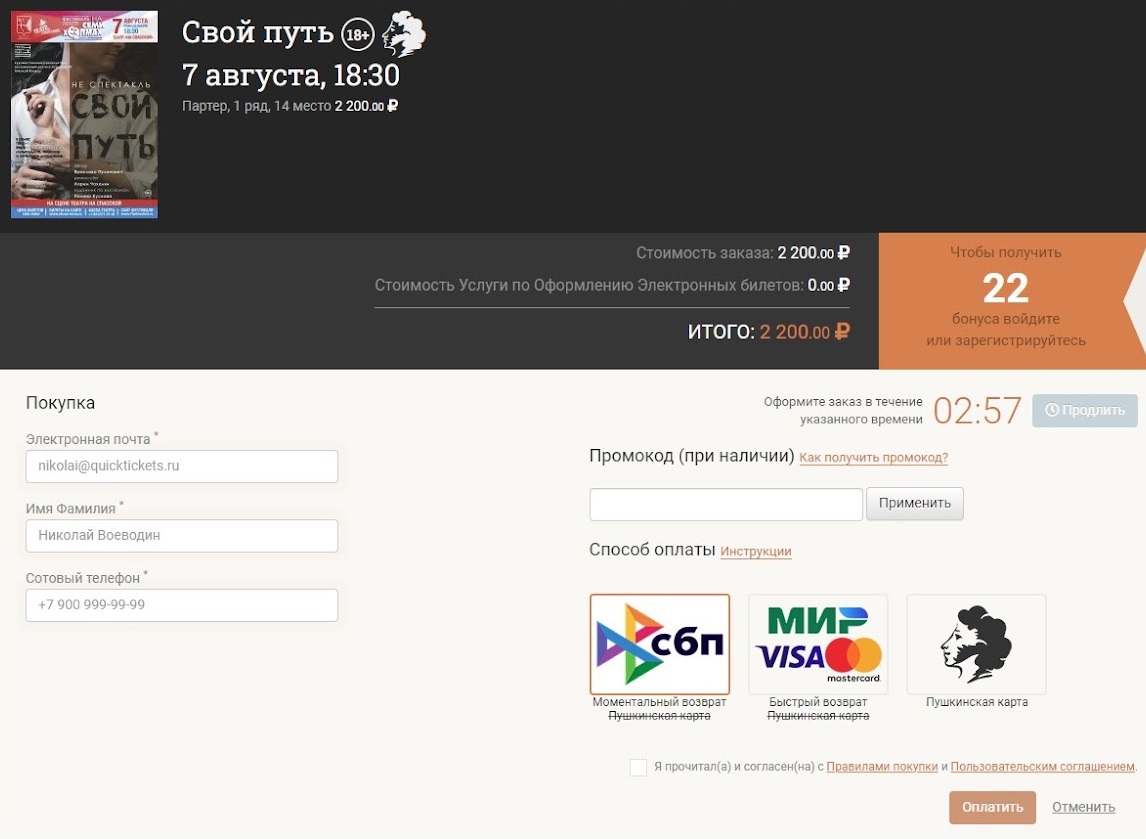The width and height of the screenshot is (1146, 839).
Task: Tick the purchase rules agreement checkbox
Action: (638, 767)
